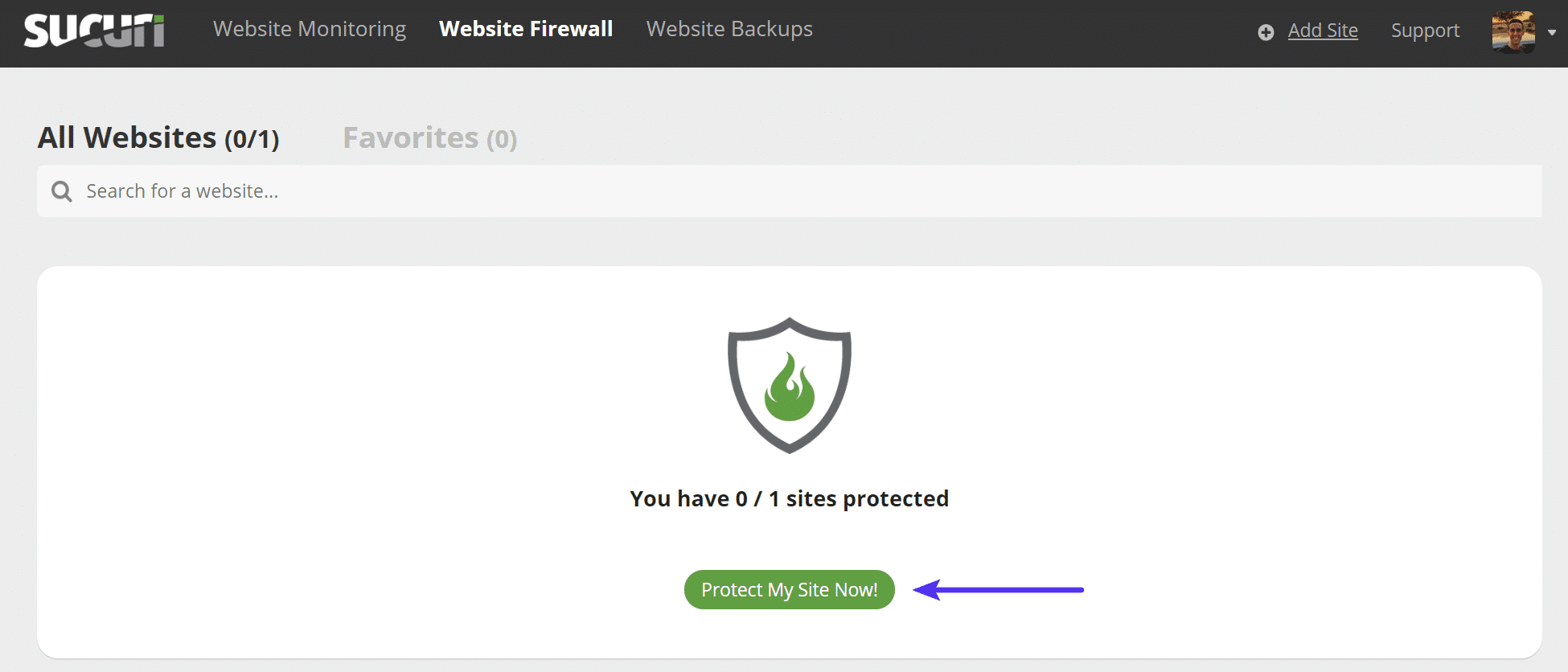Open the user profile avatar
Viewport: 1568px width, 672px height.
point(1513,32)
